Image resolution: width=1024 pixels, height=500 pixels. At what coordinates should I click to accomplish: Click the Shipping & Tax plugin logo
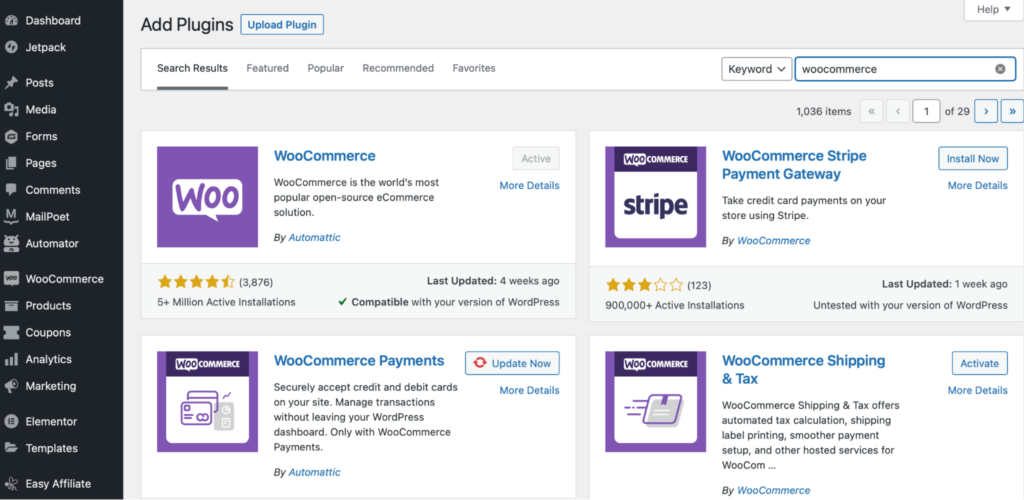[x=655, y=402]
